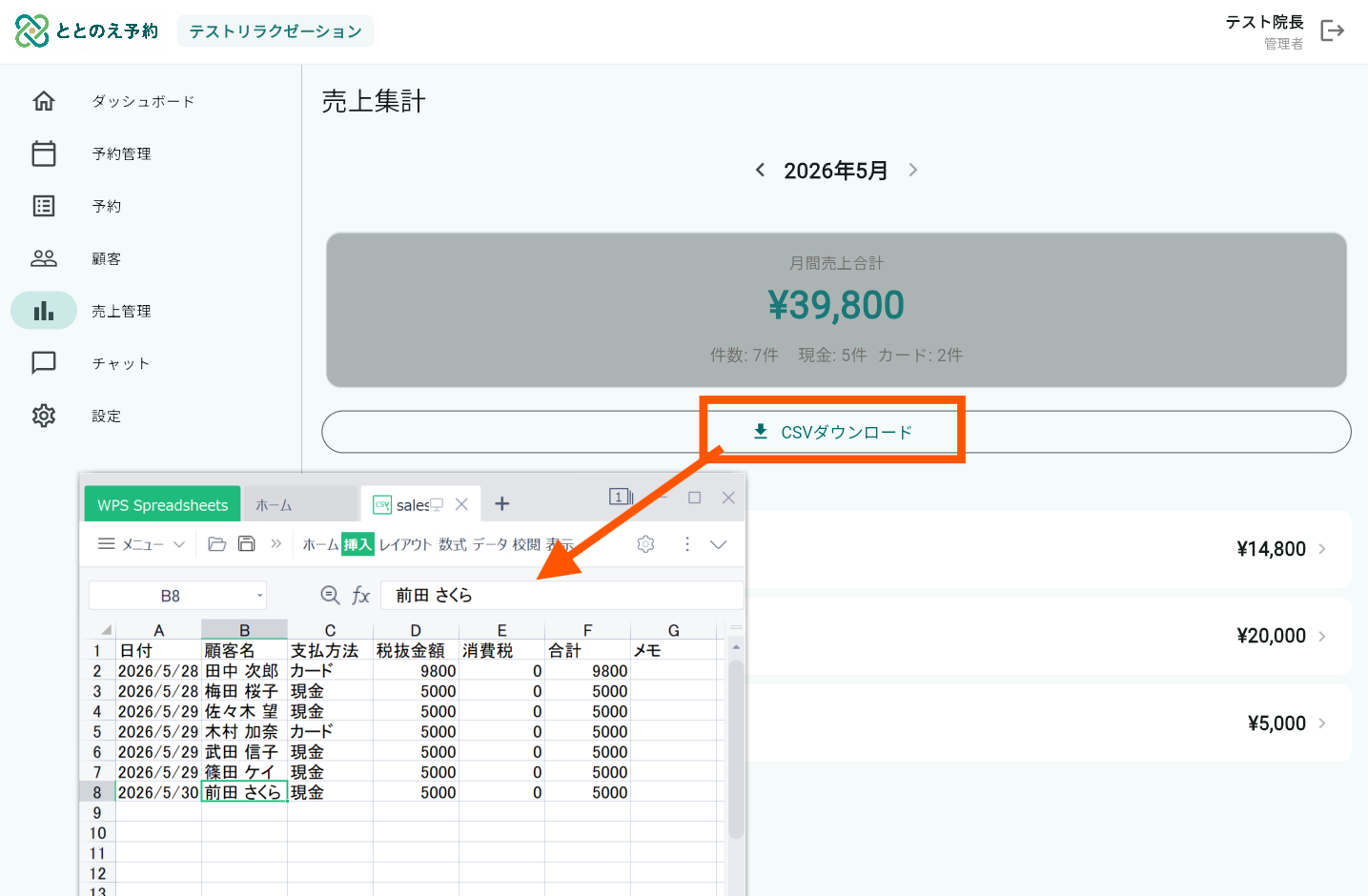
Task: Select the 2026/5/30 date cell
Action: pyautogui.click(x=158, y=793)
